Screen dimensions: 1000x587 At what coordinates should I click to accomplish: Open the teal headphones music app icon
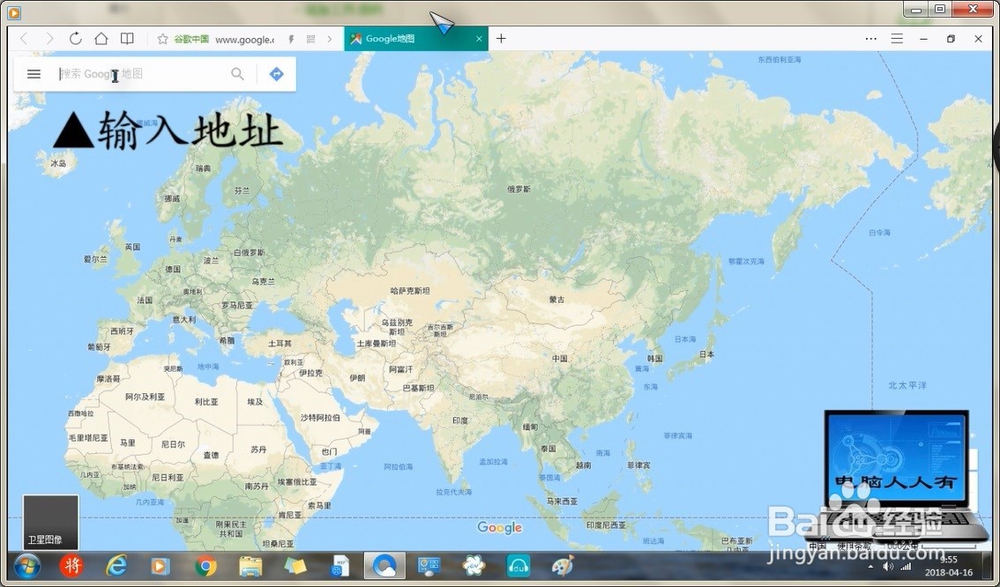518,566
